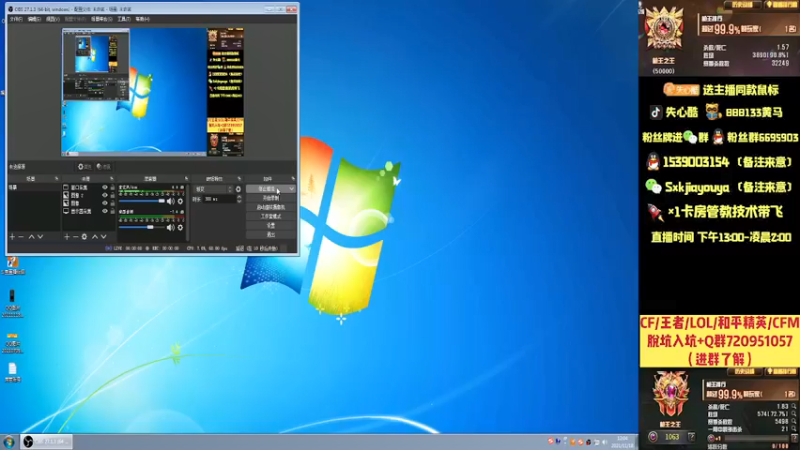The width and height of the screenshot is (800, 450).
Task: Click the 退出 exit button in Controls
Action: click(271, 235)
